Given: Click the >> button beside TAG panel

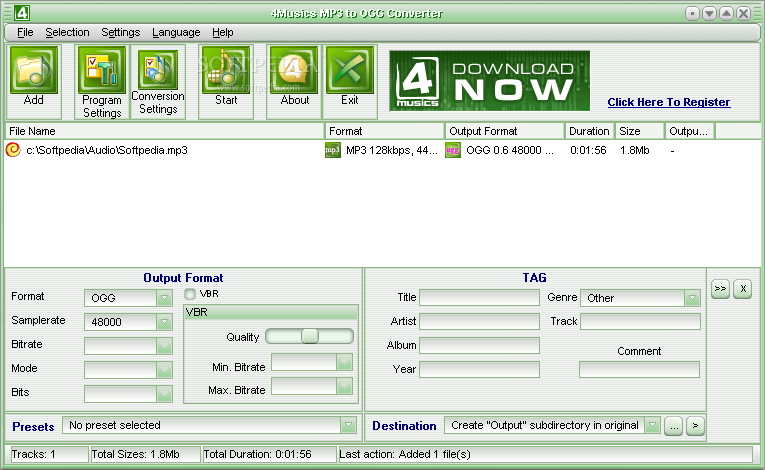Looking at the screenshot, I should point(720,288).
